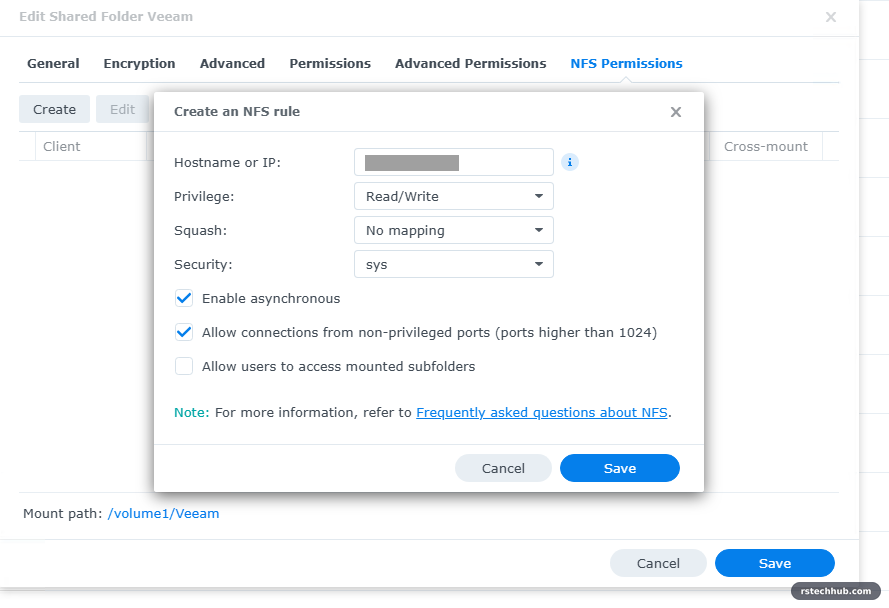
Task: Switch to the Encryption tab
Action: tap(139, 64)
